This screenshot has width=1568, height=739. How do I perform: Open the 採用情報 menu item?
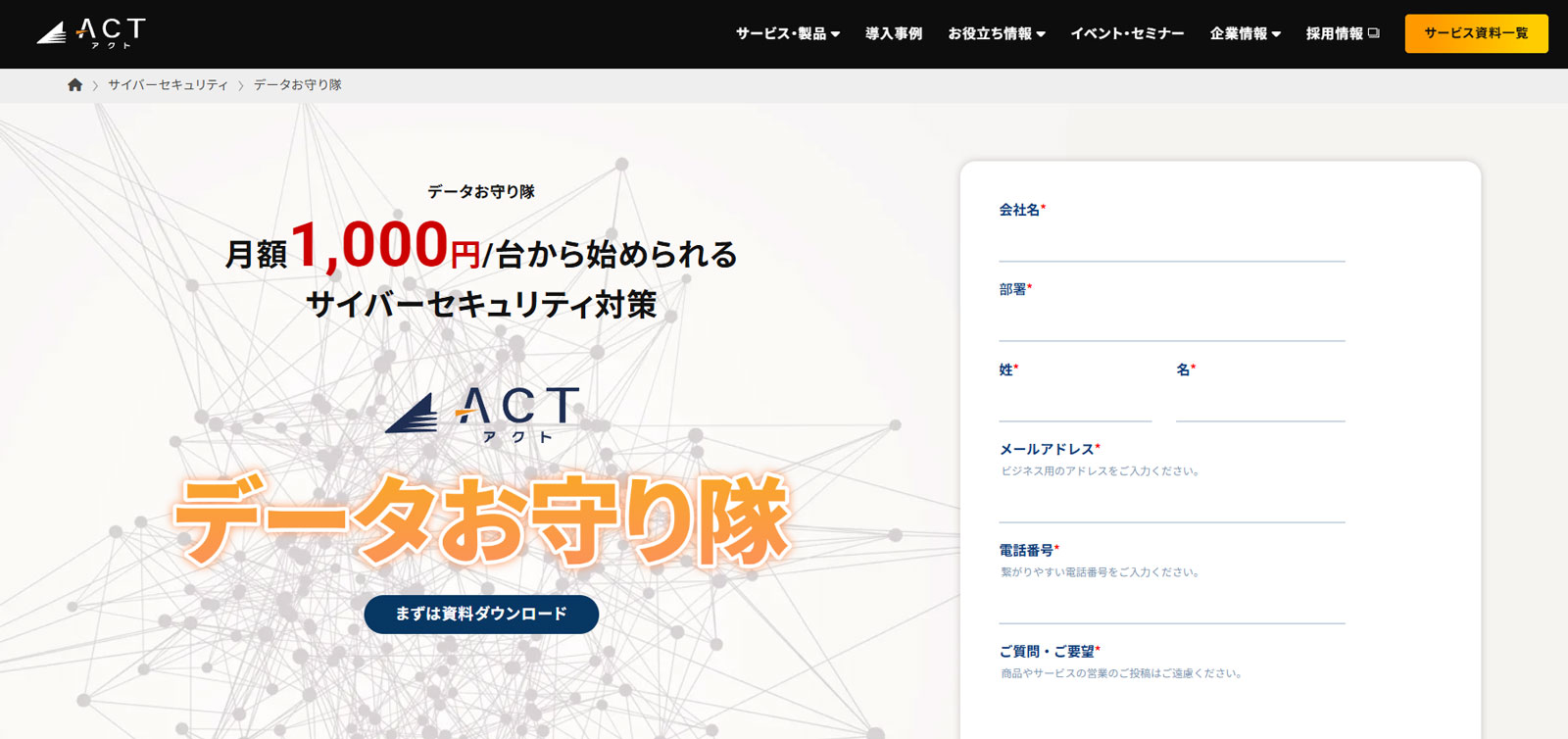[1334, 33]
